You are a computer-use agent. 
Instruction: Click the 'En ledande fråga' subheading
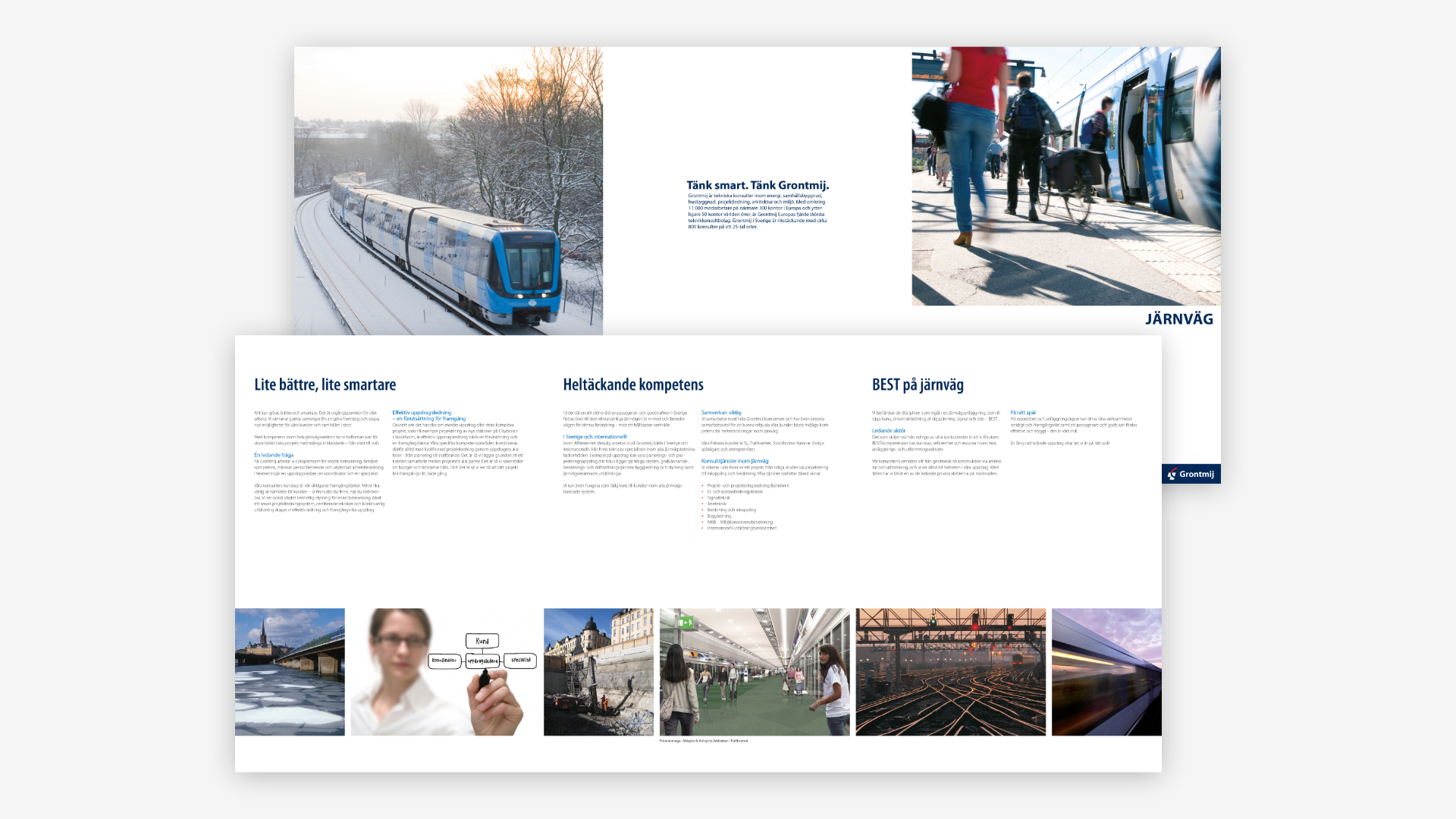click(x=274, y=455)
